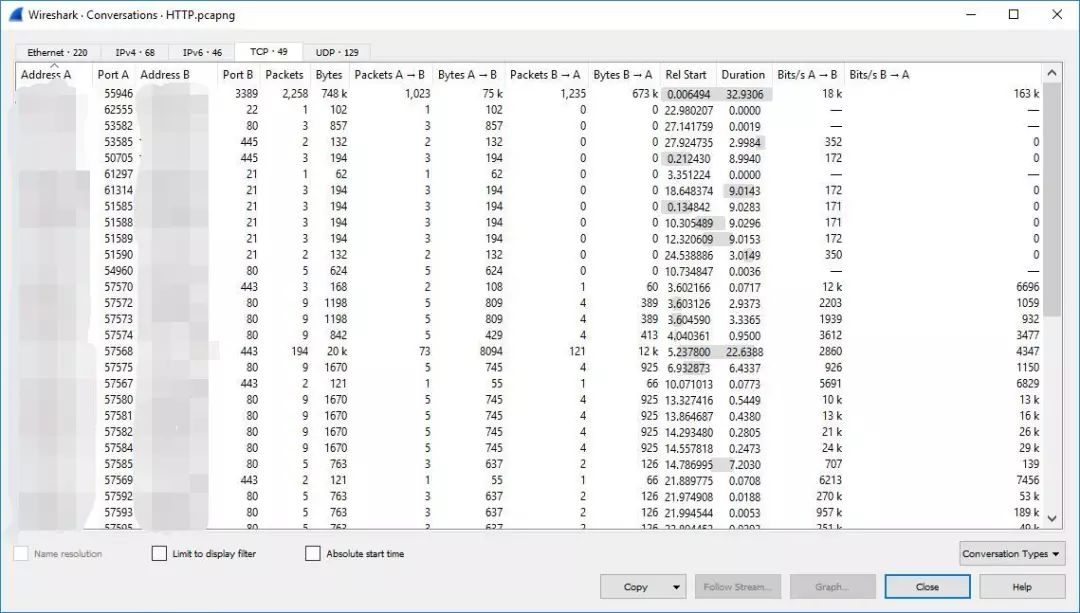Sort by the Port A column header
This screenshot has width=1080, height=613.
pos(114,74)
